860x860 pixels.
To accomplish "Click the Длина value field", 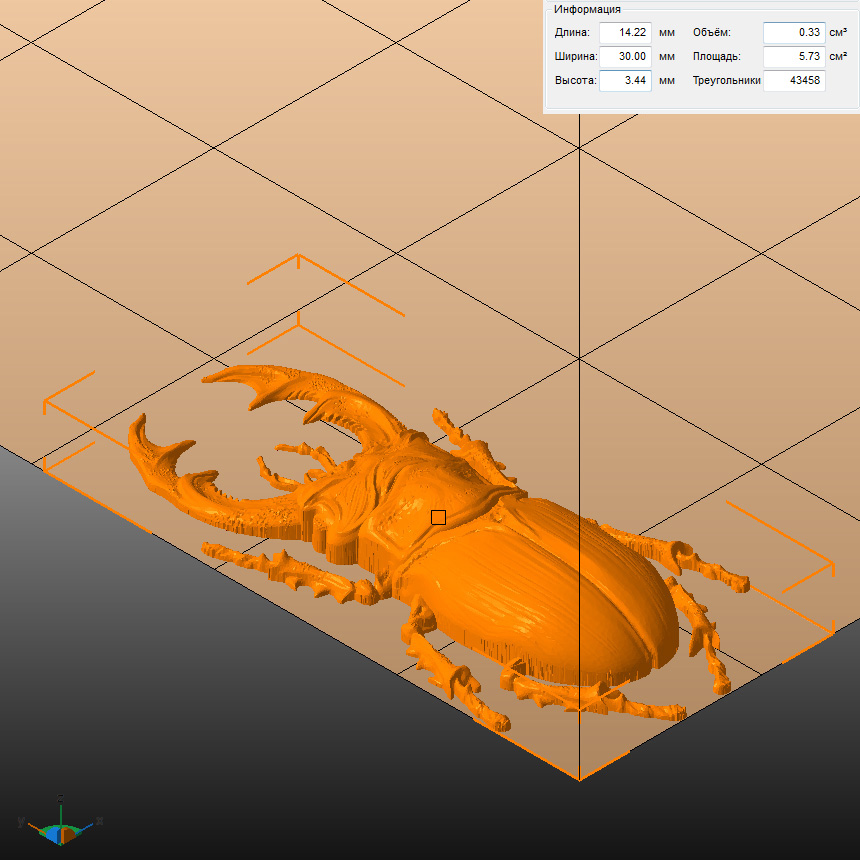I will coord(625,32).
